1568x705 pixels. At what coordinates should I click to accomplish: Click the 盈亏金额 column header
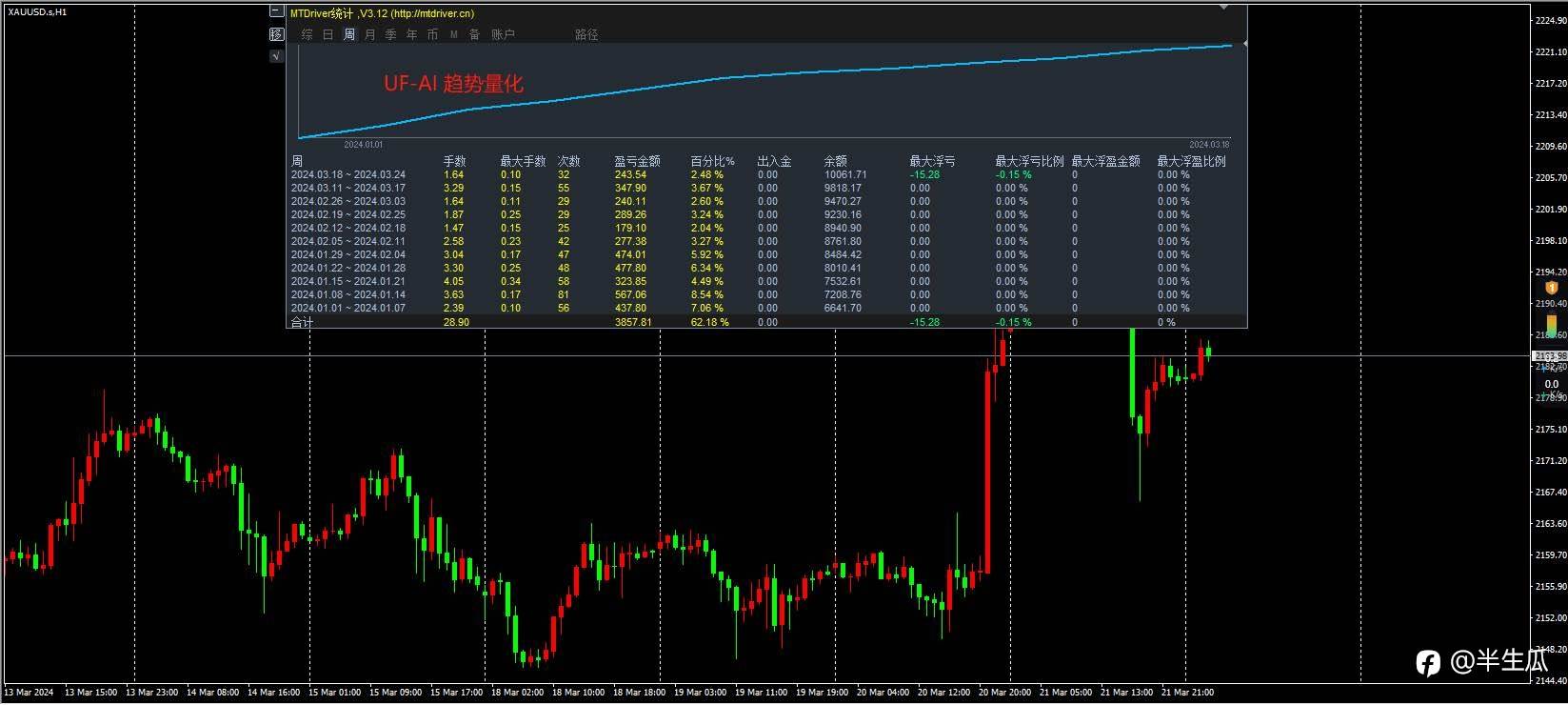click(637, 161)
